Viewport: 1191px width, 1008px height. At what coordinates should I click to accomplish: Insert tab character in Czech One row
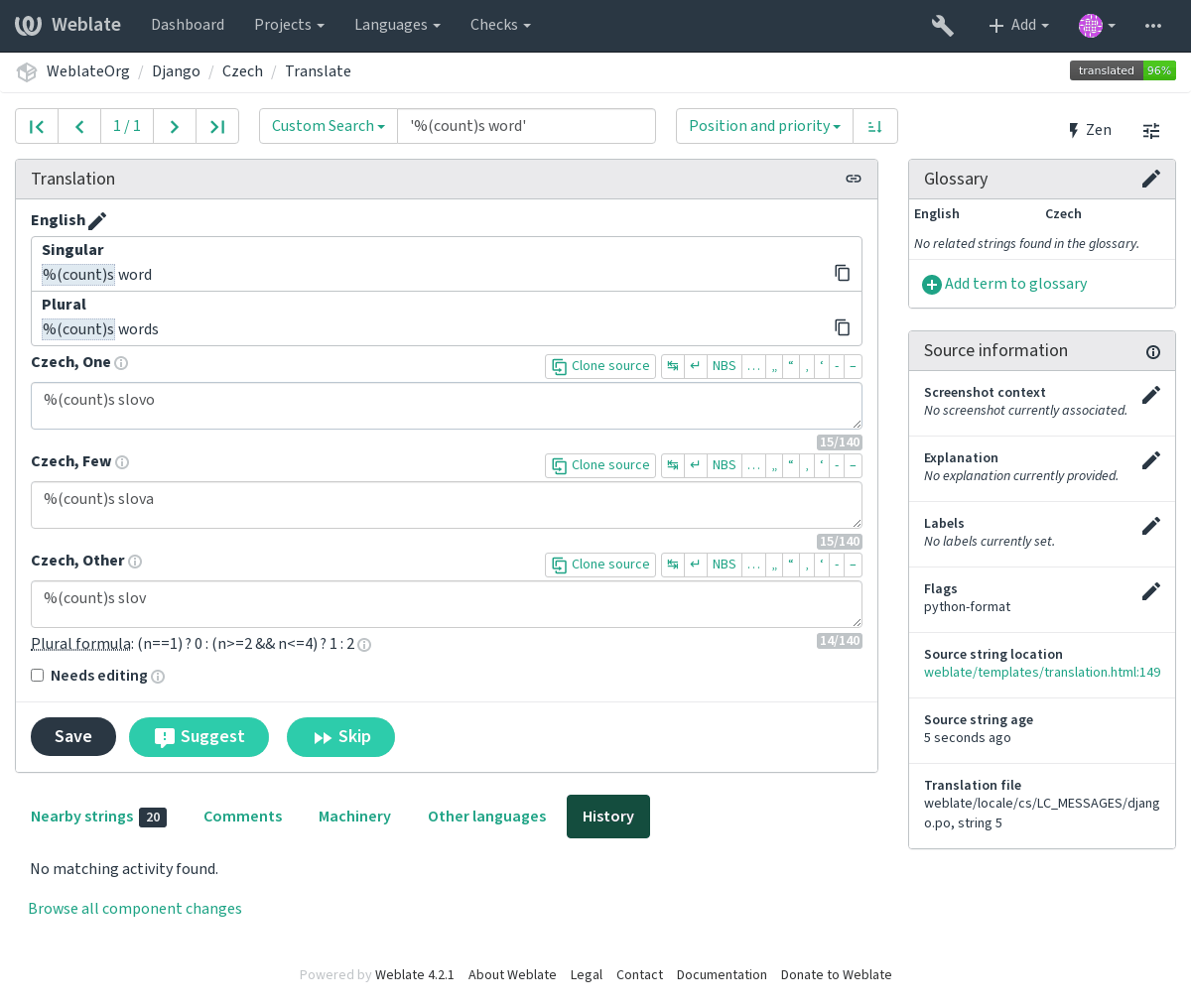pyautogui.click(x=673, y=366)
